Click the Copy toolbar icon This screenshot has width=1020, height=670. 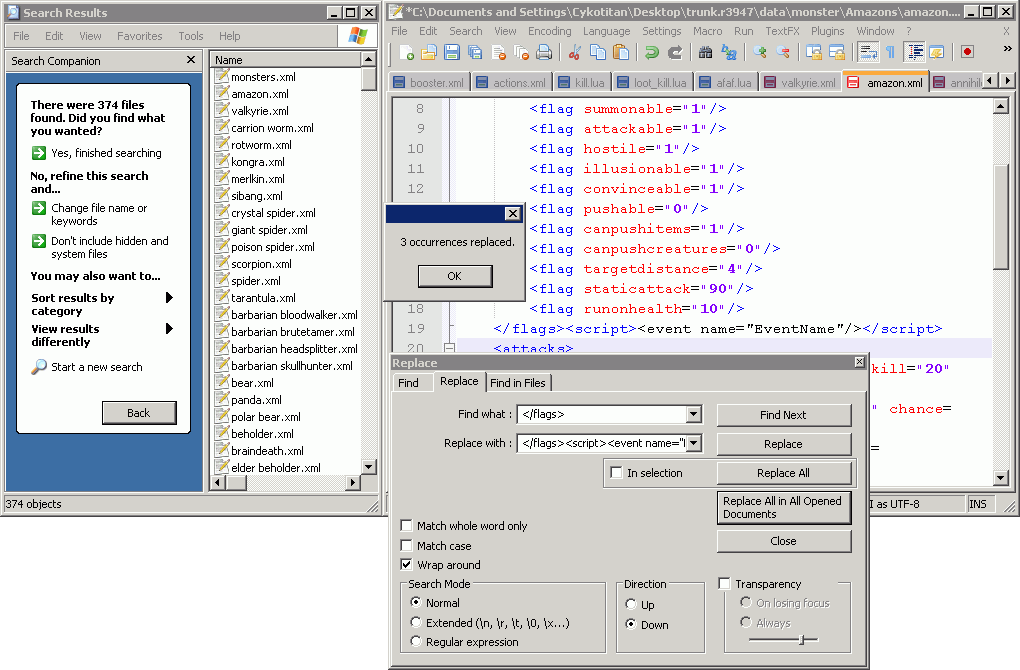click(x=597, y=53)
